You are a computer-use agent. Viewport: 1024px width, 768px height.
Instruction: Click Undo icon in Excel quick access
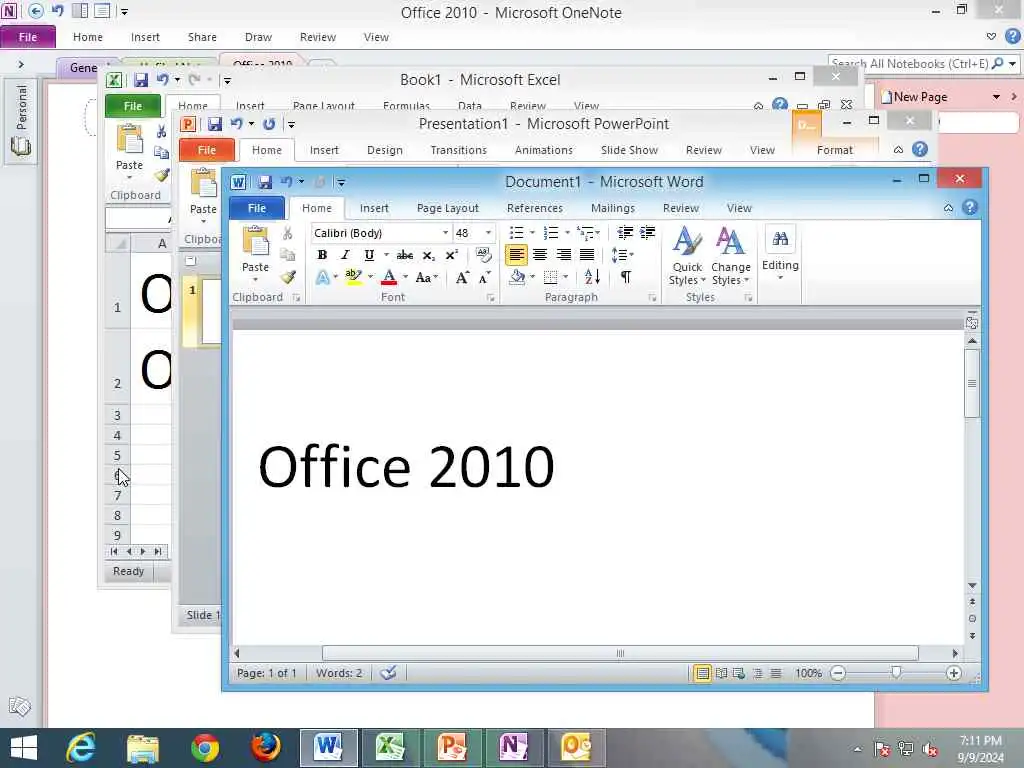[x=162, y=80]
